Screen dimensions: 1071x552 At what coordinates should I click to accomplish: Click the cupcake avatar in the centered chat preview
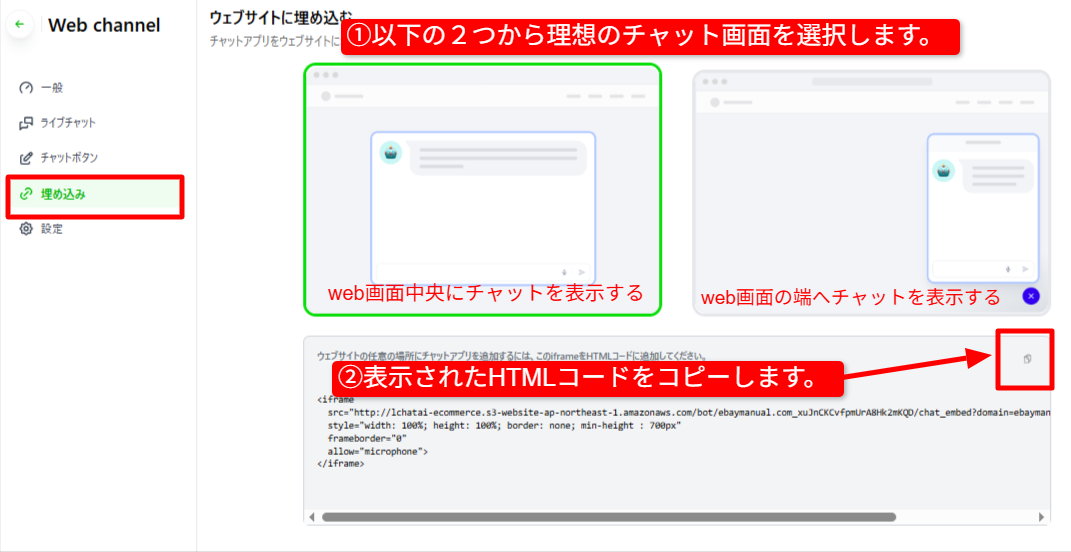tap(390, 152)
